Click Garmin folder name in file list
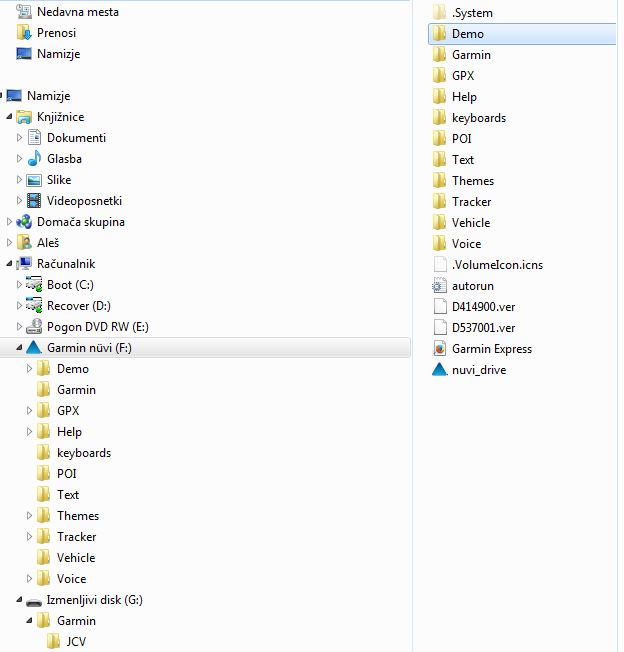The height and width of the screenshot is (652, 624). (x=471, y=55)
